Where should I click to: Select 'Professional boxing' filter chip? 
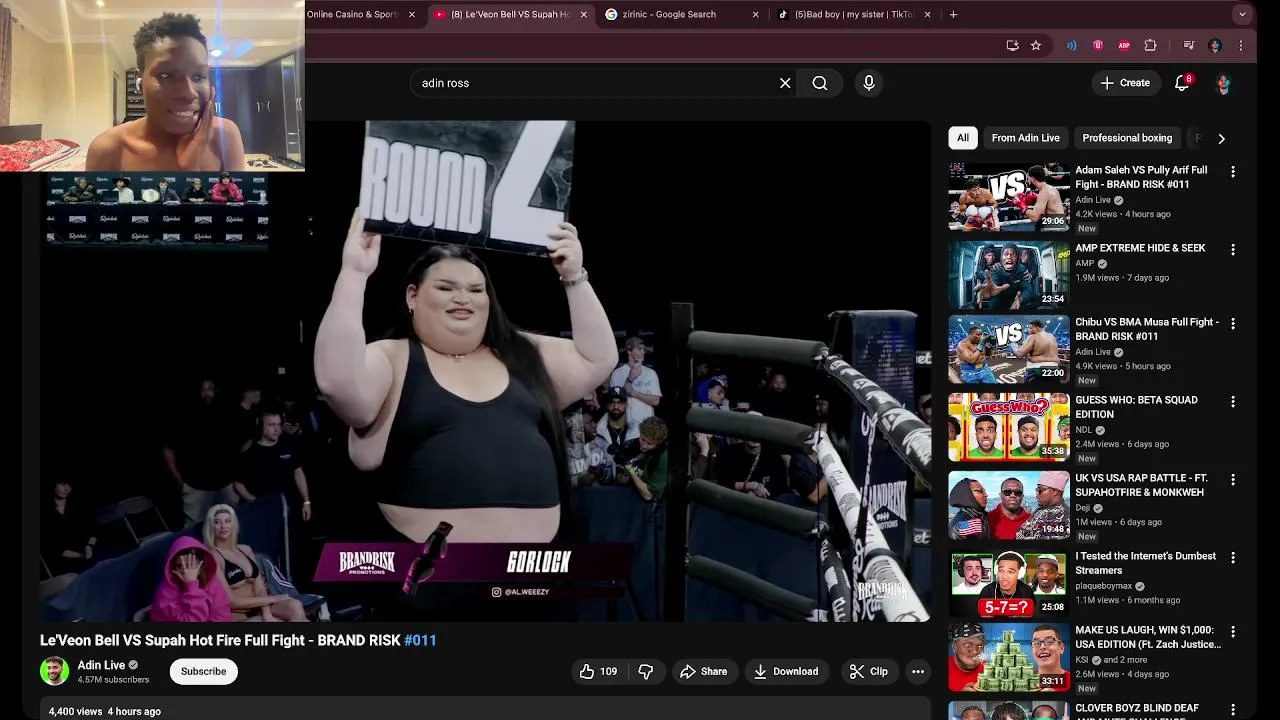point(1127,138)
